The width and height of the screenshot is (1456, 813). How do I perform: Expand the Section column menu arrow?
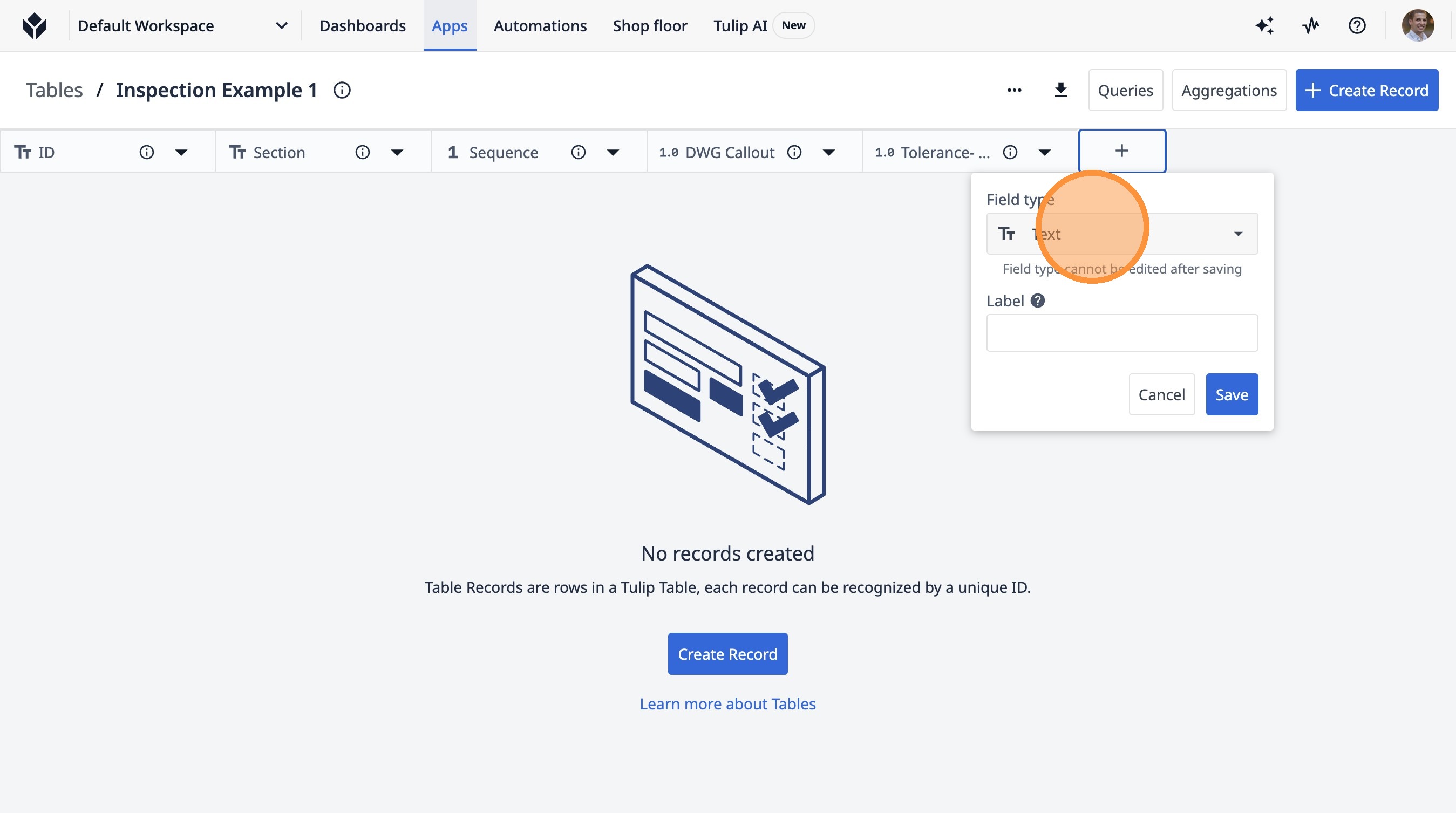(x=397, y=152)
